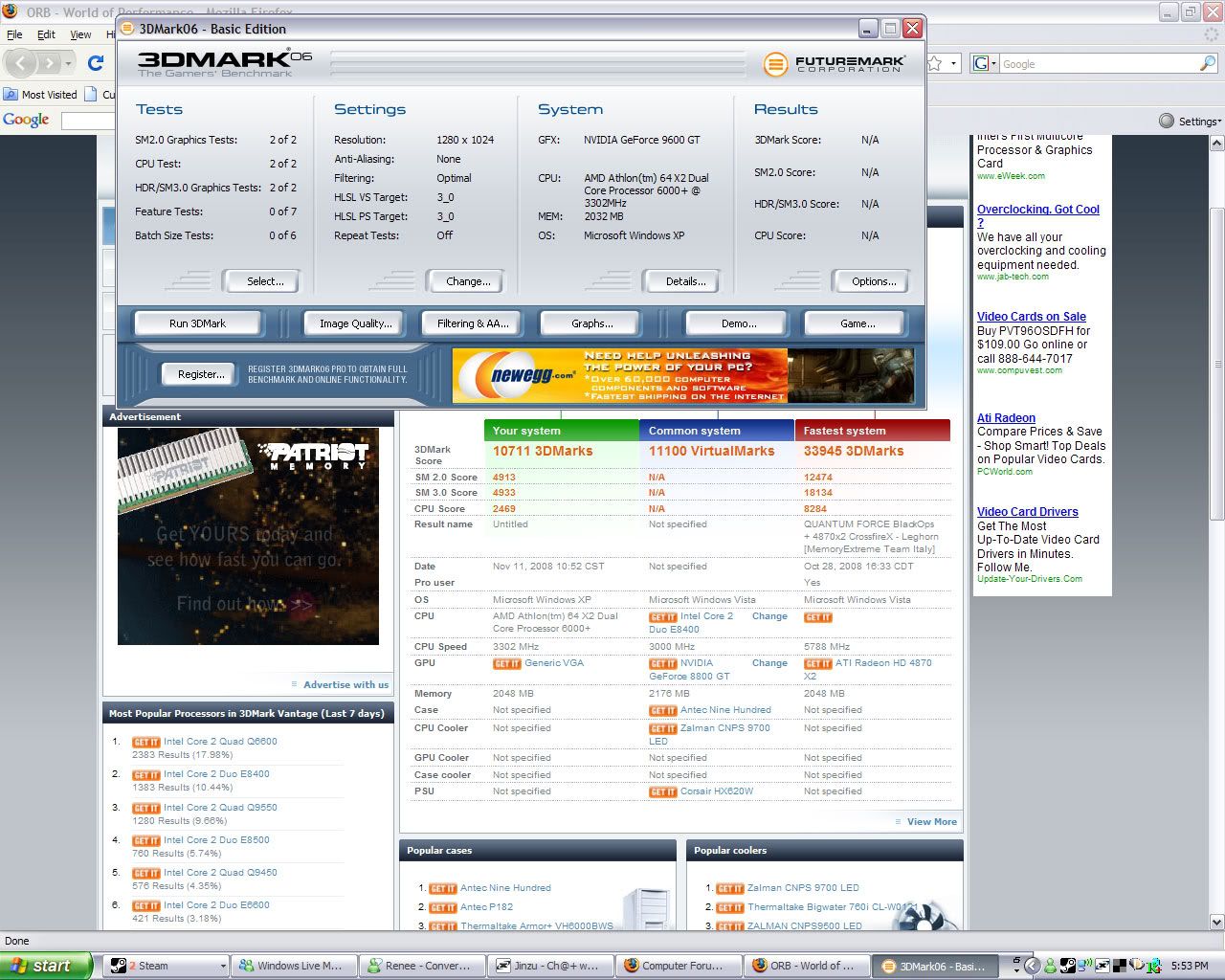Click inside the Firefox Google search box

coord(1099,63)
